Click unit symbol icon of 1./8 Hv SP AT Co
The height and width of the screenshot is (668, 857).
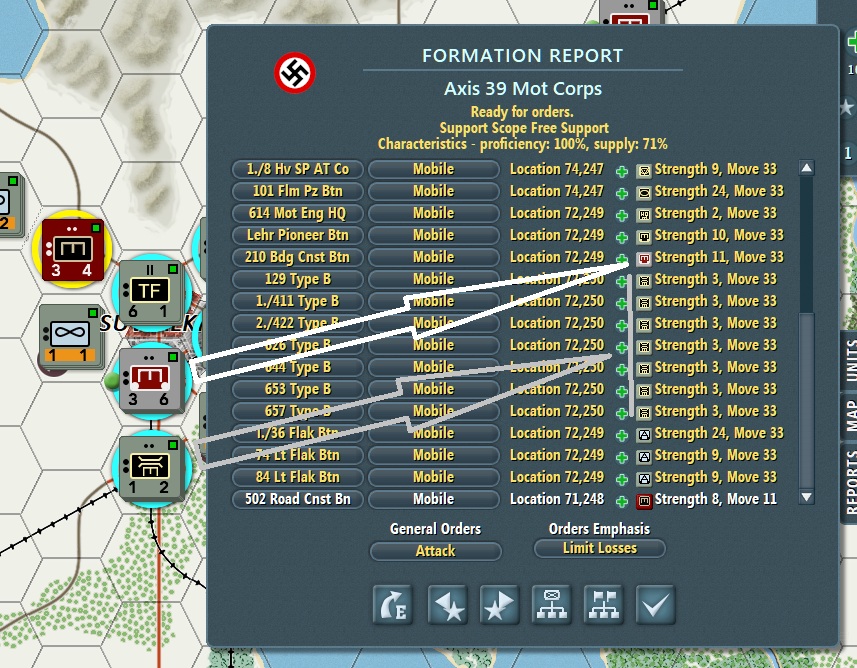tap(644, 172)
